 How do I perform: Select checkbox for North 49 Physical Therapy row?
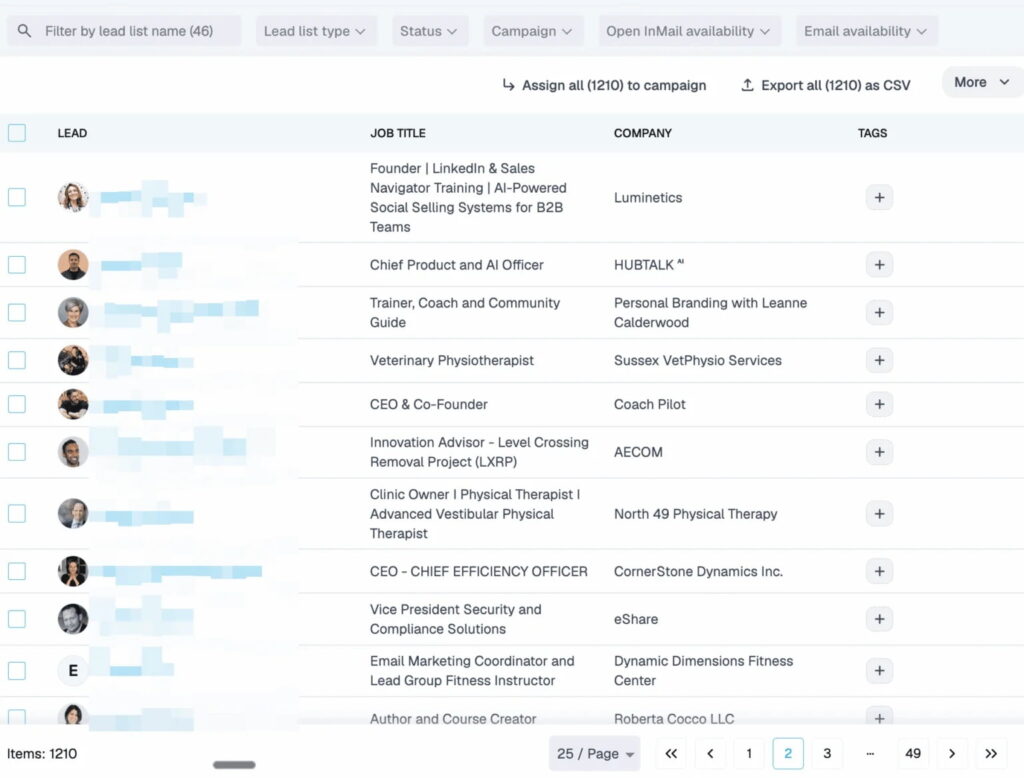click(x=17, y=513)
